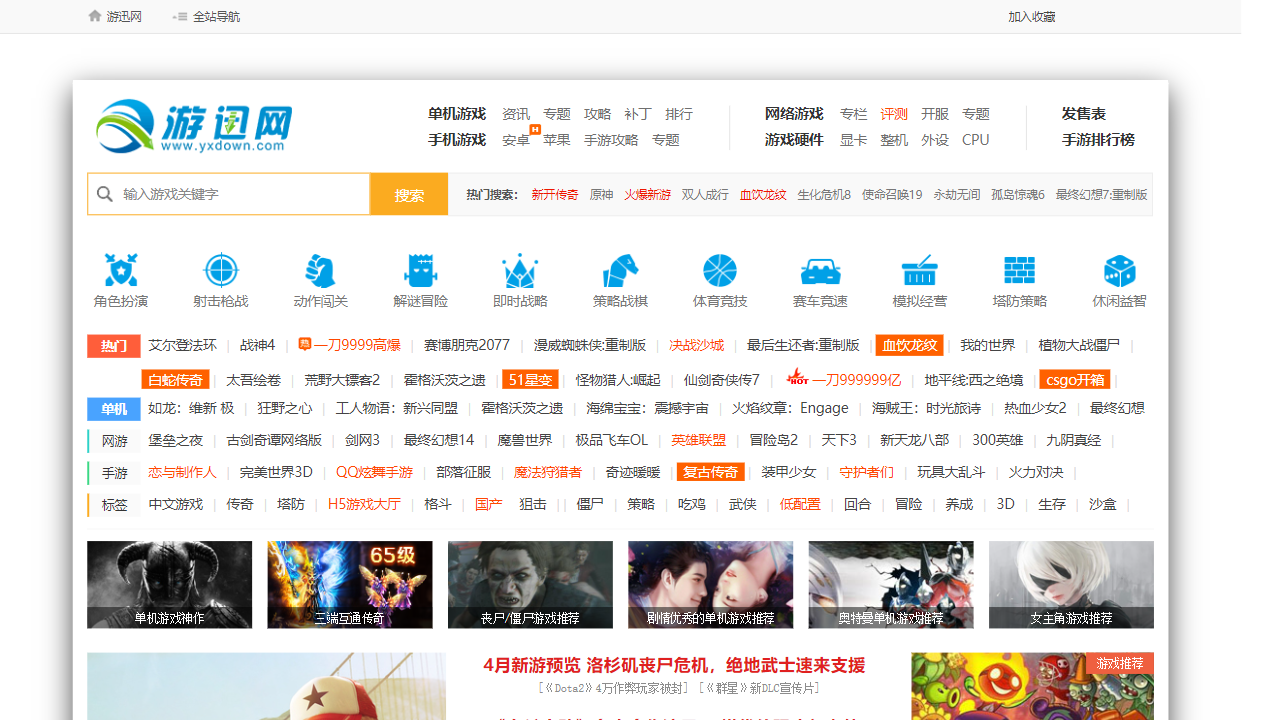Click the 游迅网 site logo

(192, 127)
